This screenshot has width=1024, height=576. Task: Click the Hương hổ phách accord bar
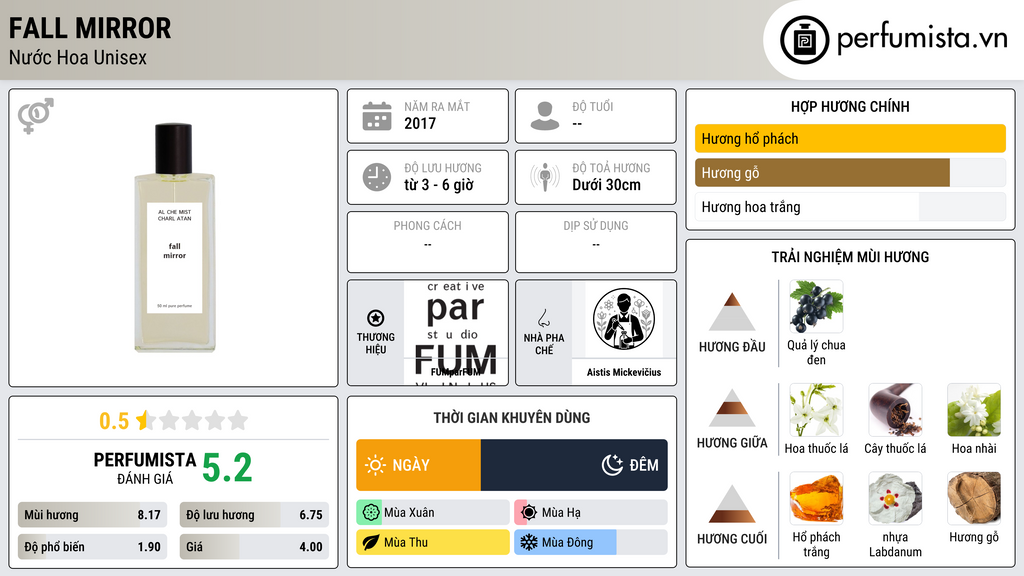850,138
